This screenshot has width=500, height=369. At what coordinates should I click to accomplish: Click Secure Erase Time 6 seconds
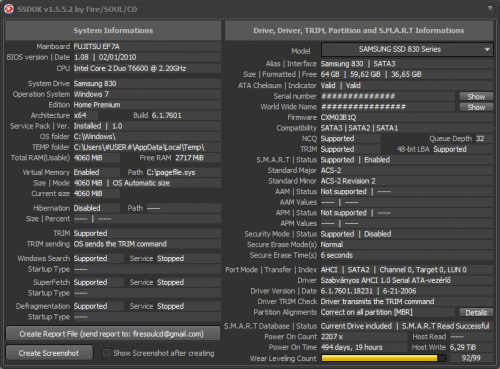click(x=337, y=255)
